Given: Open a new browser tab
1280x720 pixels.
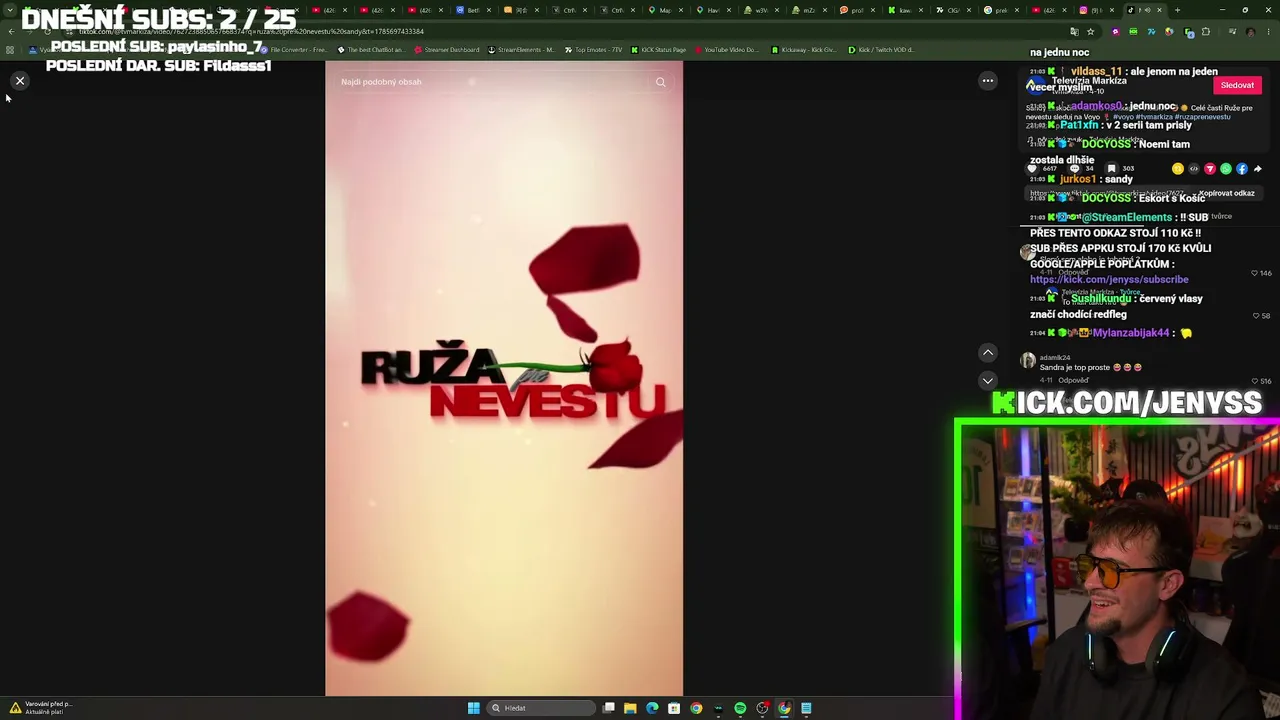Looking at the screenshot, I should point(1177,10).
